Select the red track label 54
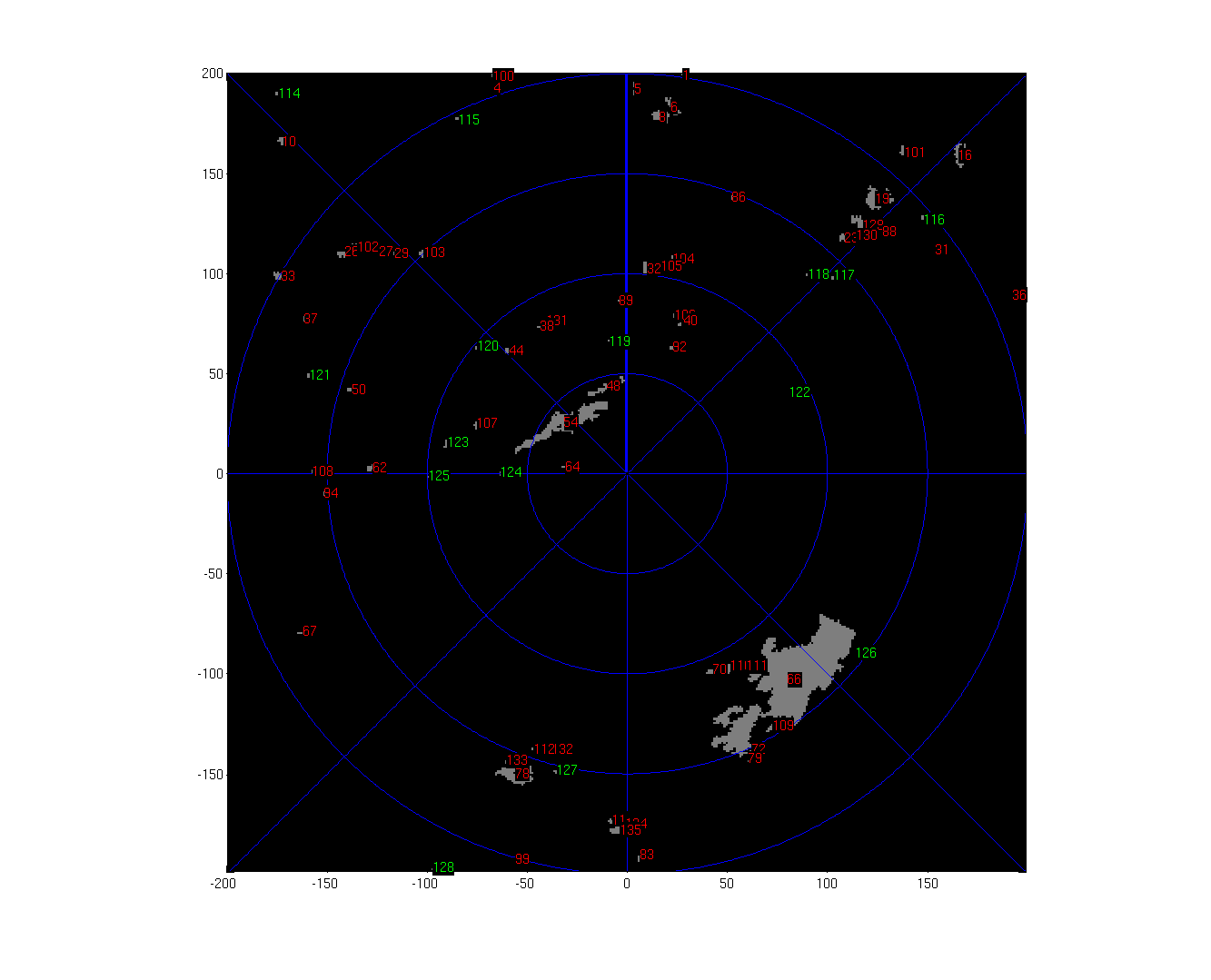The image size is (1211, 980). (571, 422)
